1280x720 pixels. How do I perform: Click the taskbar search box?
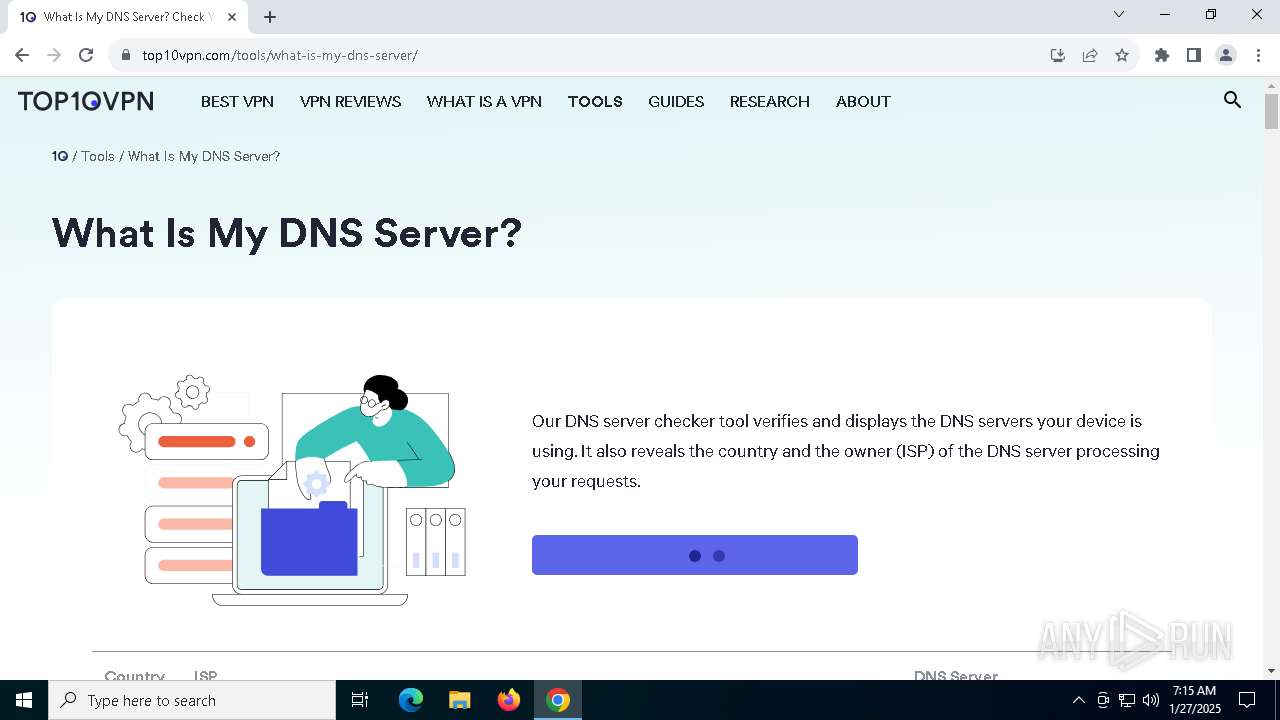click(192, 700)
